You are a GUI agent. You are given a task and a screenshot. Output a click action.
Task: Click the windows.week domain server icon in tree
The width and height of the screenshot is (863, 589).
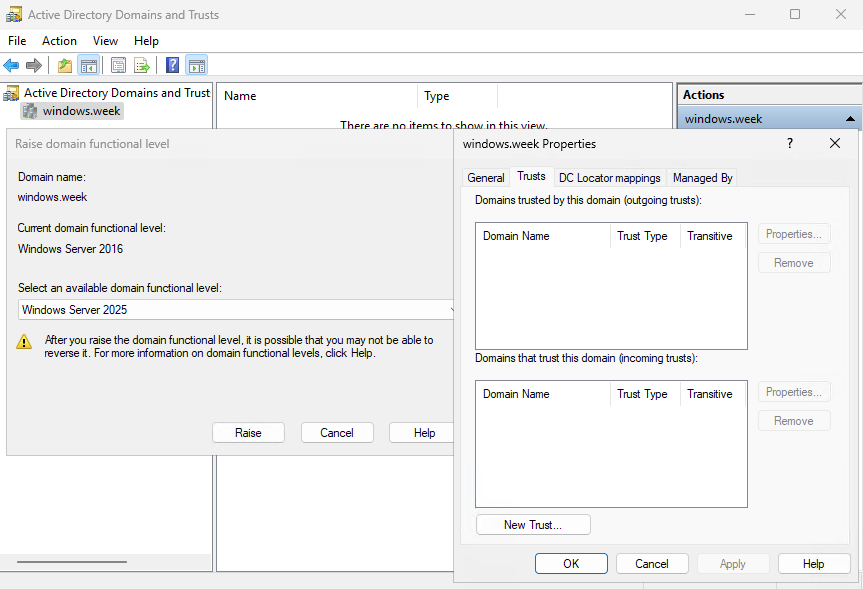tap(30, 111)
